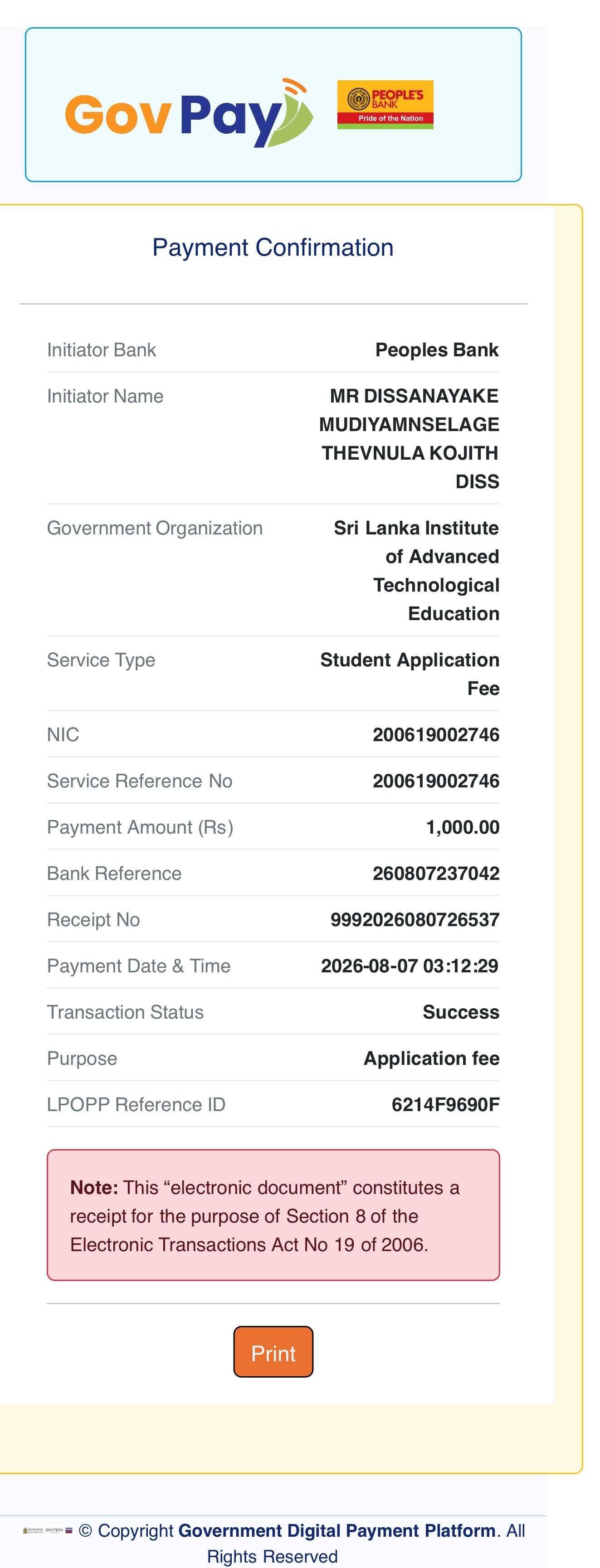Click the Bank Reference value 260807237042
The image size is (600, 1568).
tap(436, 874)
